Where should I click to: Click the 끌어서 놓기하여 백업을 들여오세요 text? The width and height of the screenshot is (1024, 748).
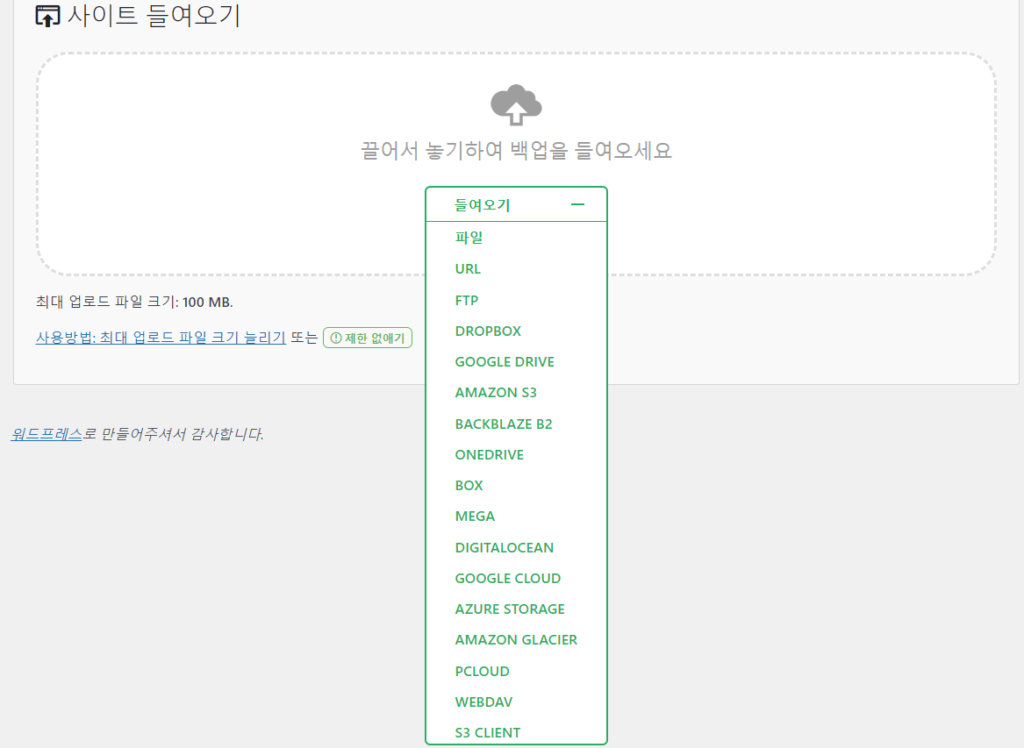point(516,150)
